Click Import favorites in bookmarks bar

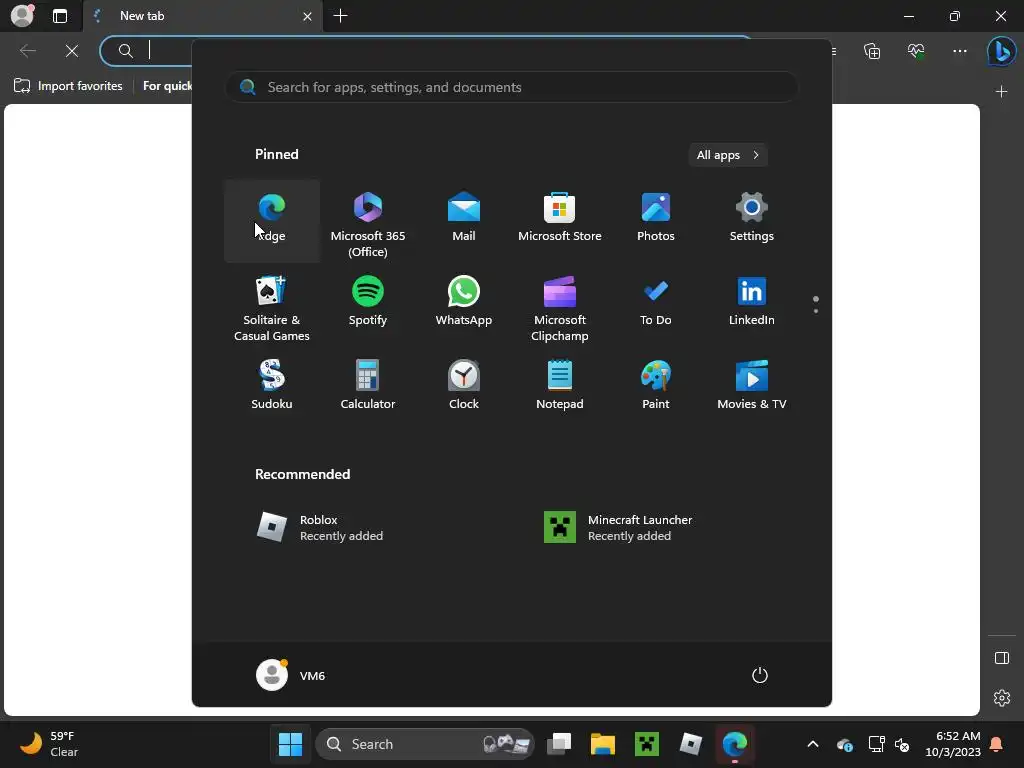69,86
